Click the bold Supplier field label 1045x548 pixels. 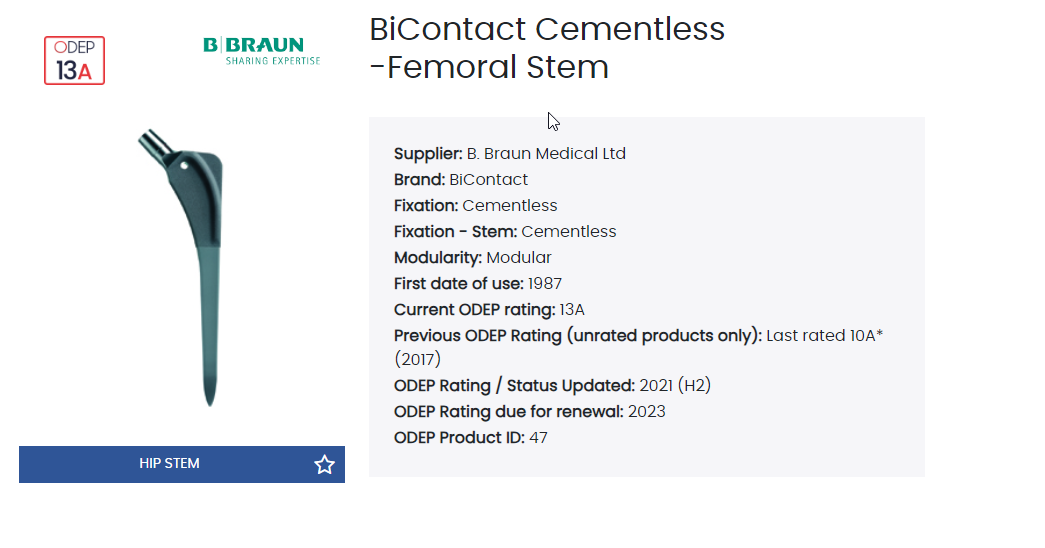pos(428,154)
